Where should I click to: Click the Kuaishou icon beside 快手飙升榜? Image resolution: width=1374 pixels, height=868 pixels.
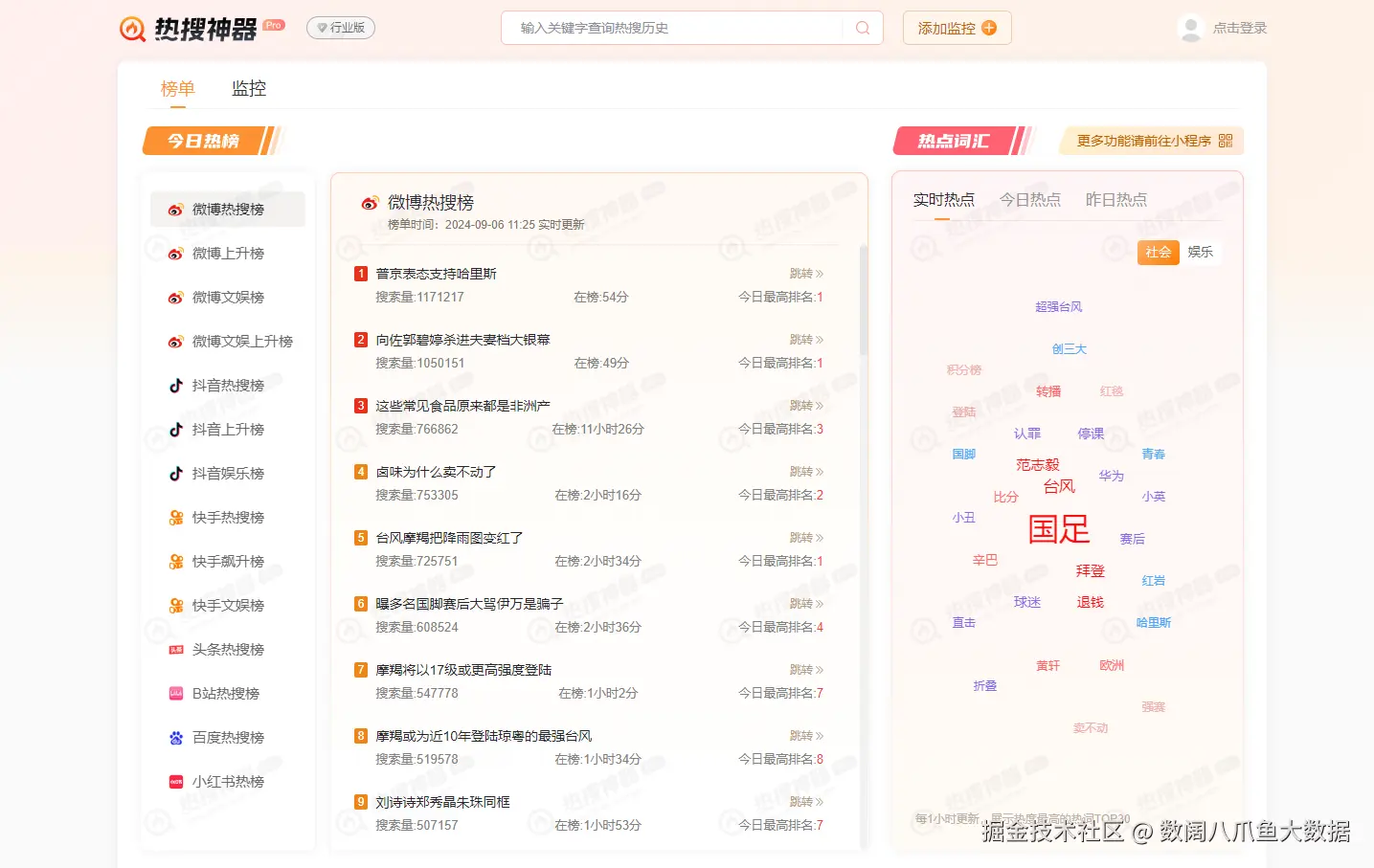(x=176, y=562)
